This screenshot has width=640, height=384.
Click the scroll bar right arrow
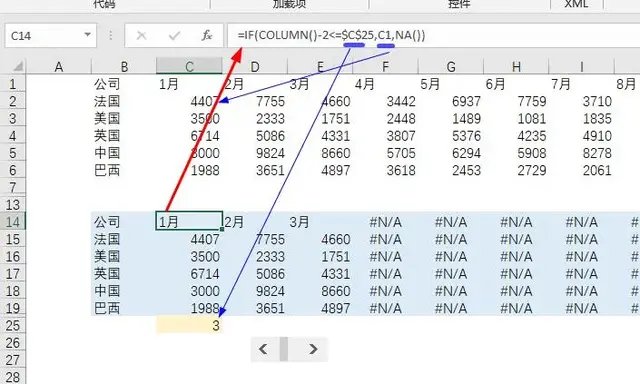[313, 349]
